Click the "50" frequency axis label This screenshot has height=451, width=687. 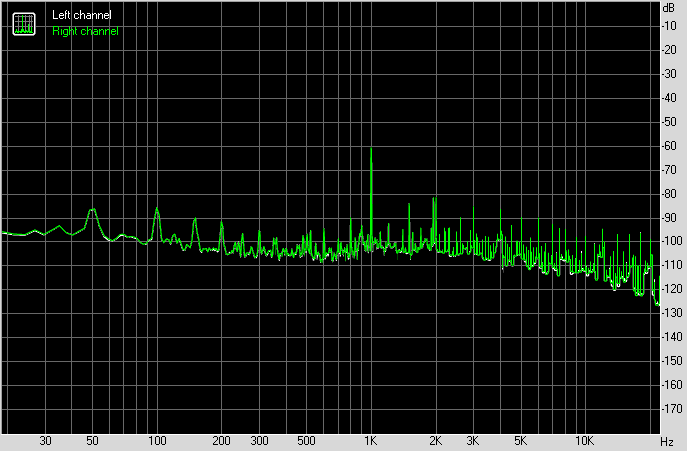tap(92, 441)
